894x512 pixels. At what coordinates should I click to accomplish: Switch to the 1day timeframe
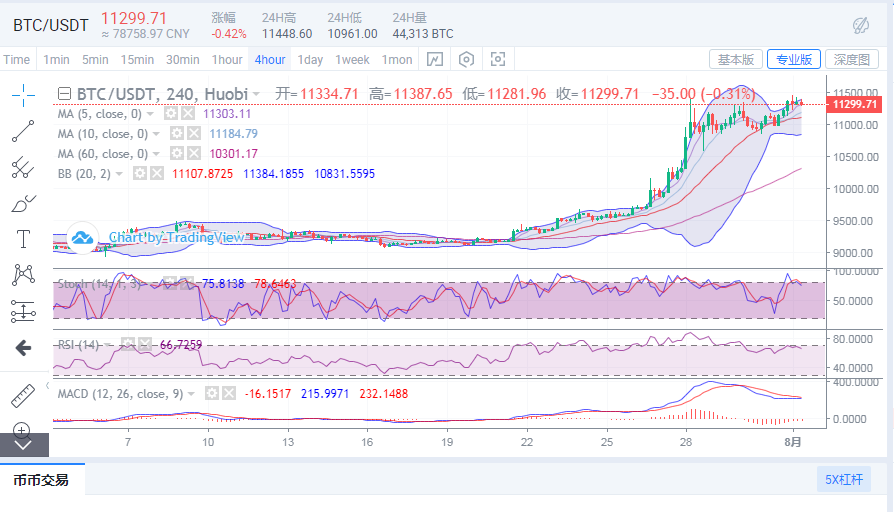(310, 60)
